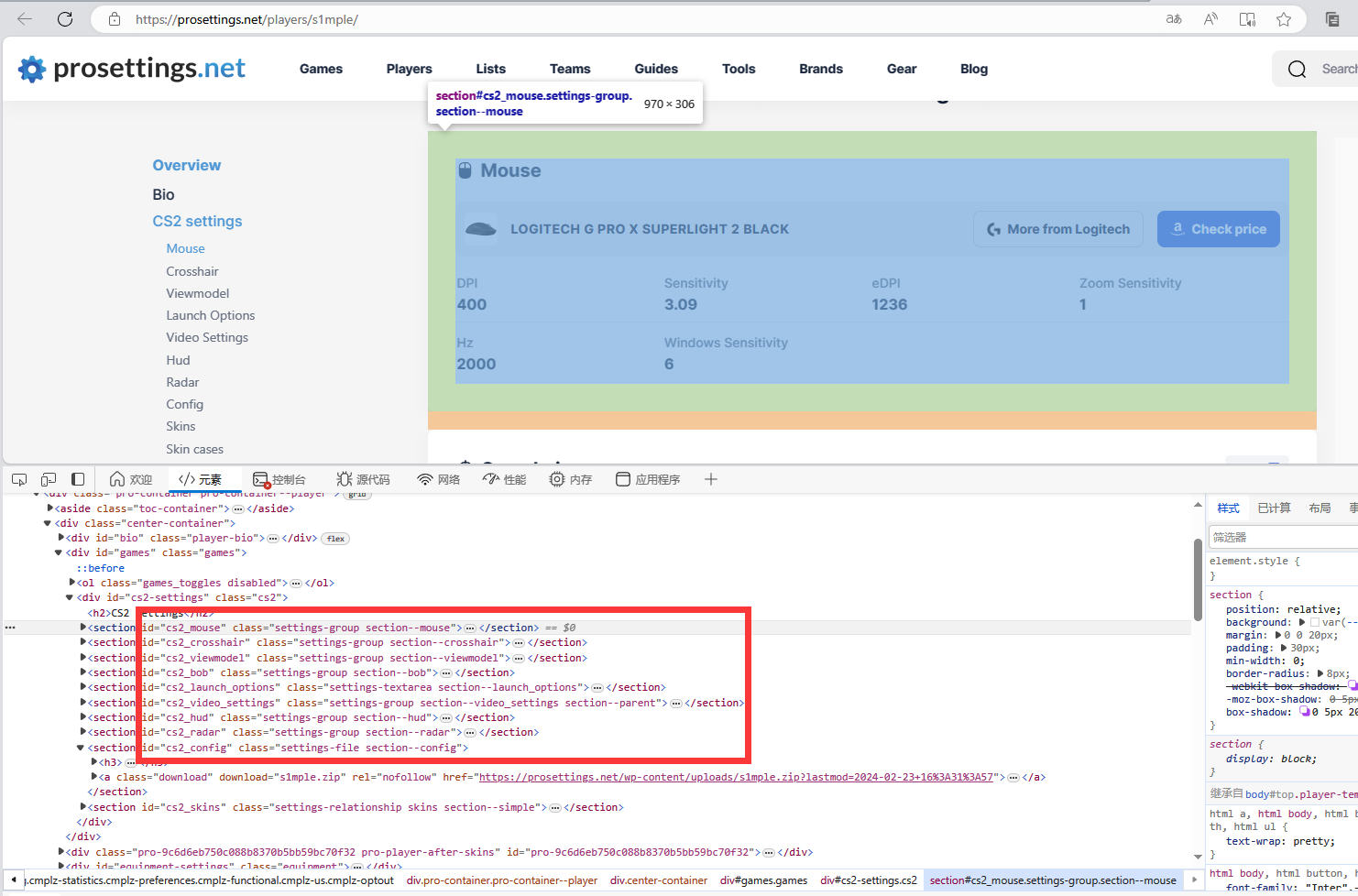Open the Tools menu item

(739, 69)
